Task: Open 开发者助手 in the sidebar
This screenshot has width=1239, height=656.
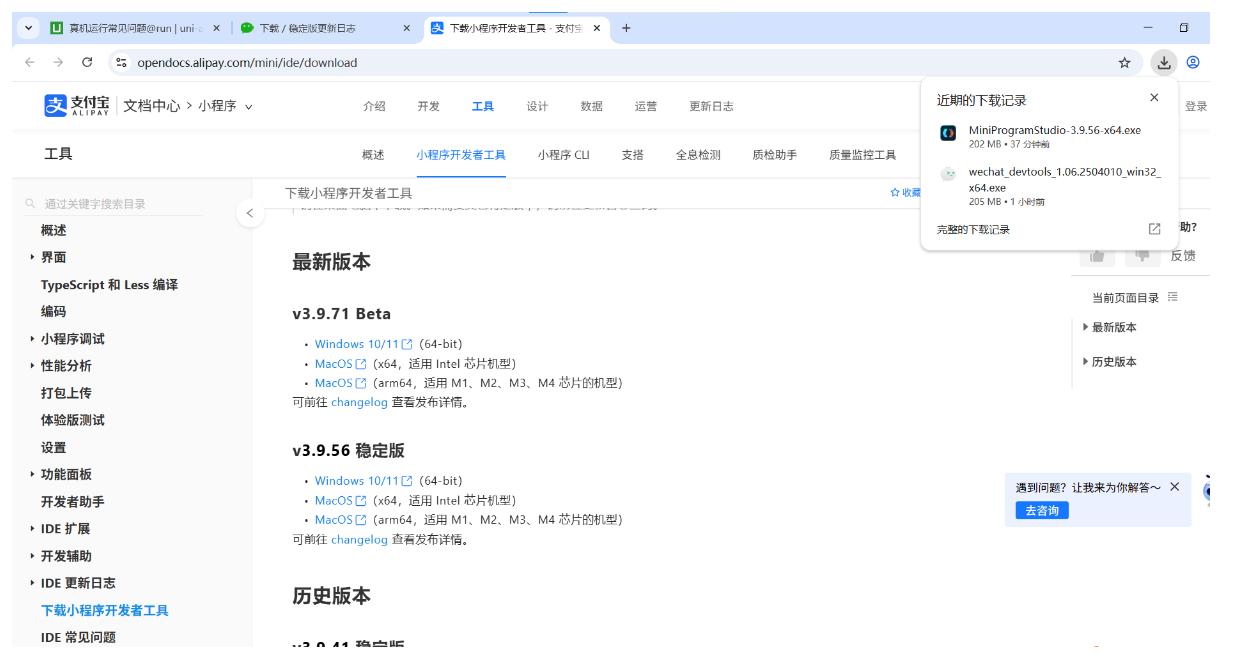Action: click(x=72, y=502)
